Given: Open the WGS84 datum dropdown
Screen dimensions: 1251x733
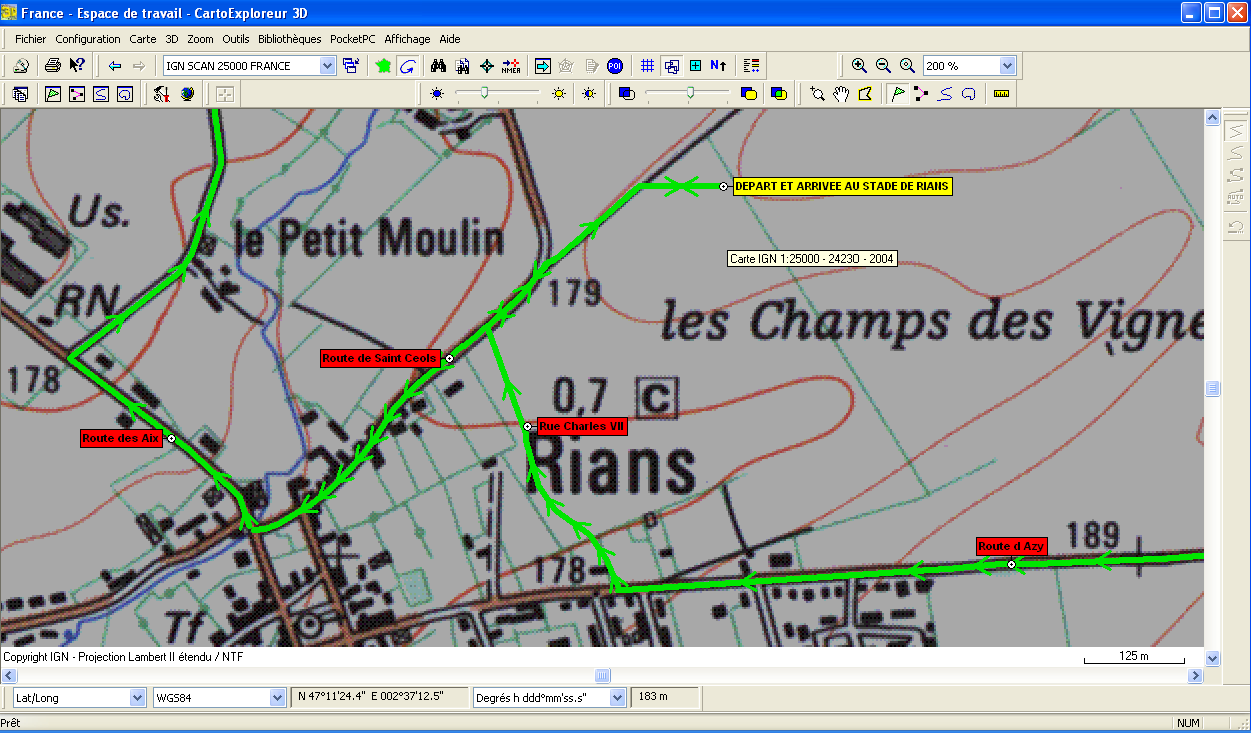Looking at the screenshot, I should coord(277,697).
